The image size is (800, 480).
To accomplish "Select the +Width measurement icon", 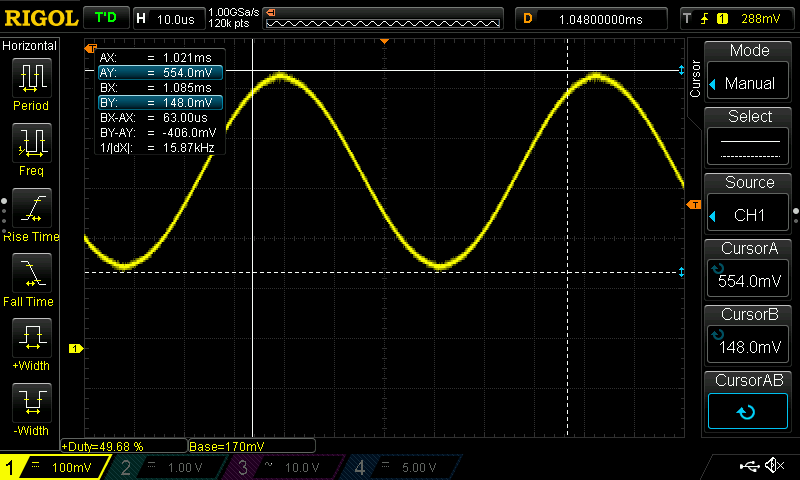I will 32,337.
